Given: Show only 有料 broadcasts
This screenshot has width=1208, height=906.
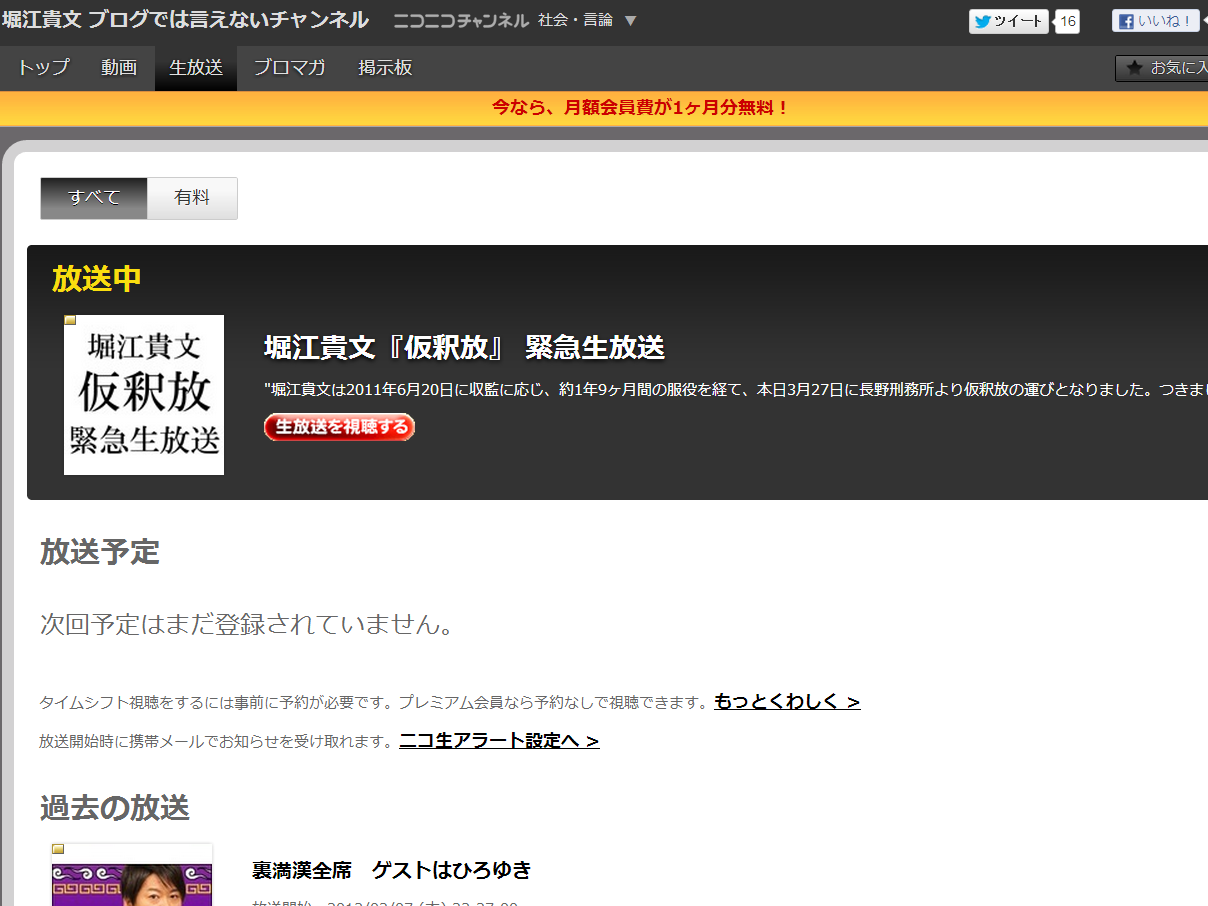Looking at the screenshot, I should tap(192, 198).
